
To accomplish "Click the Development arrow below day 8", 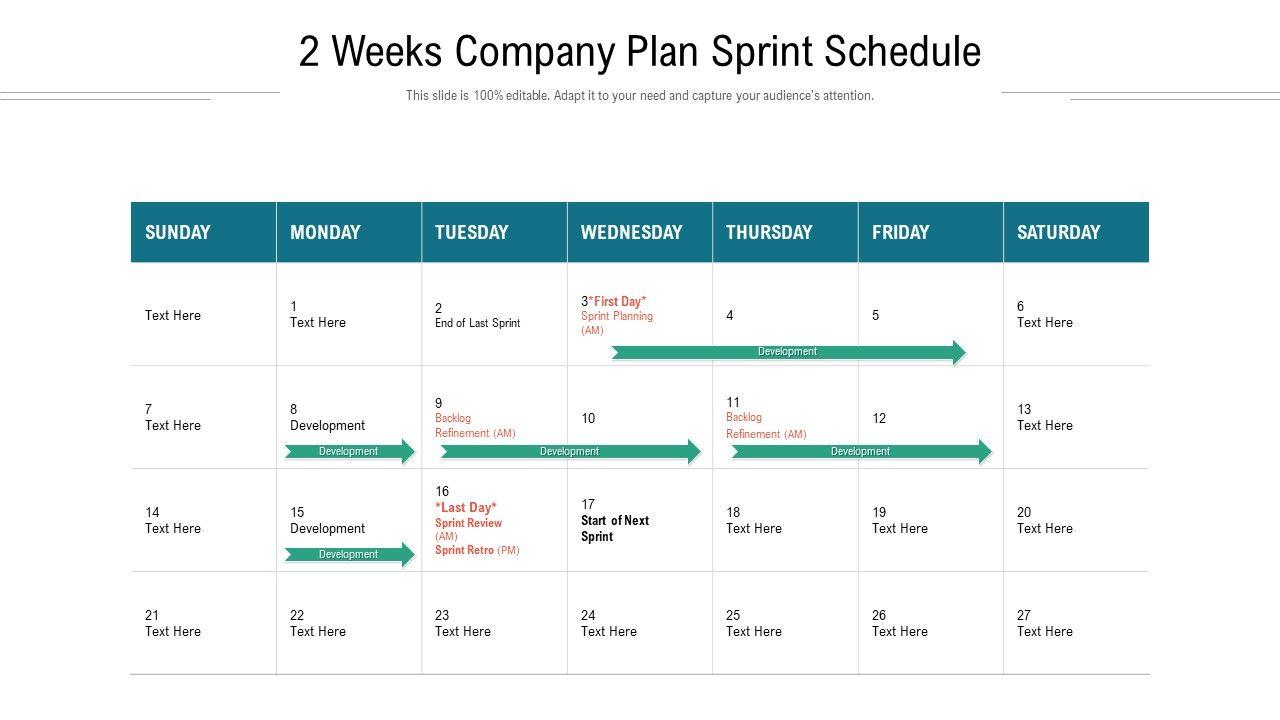I will tap(349, 452).
